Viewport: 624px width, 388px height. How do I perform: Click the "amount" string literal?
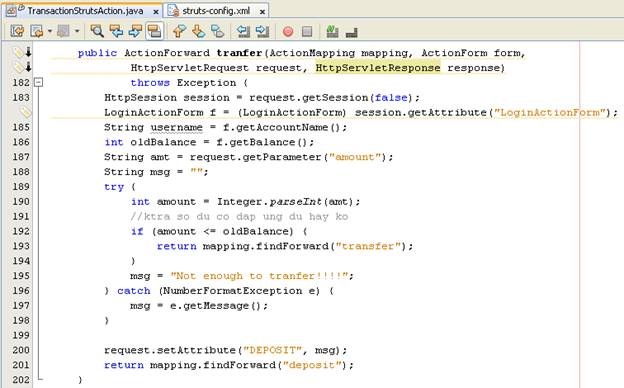coord(355,157)
